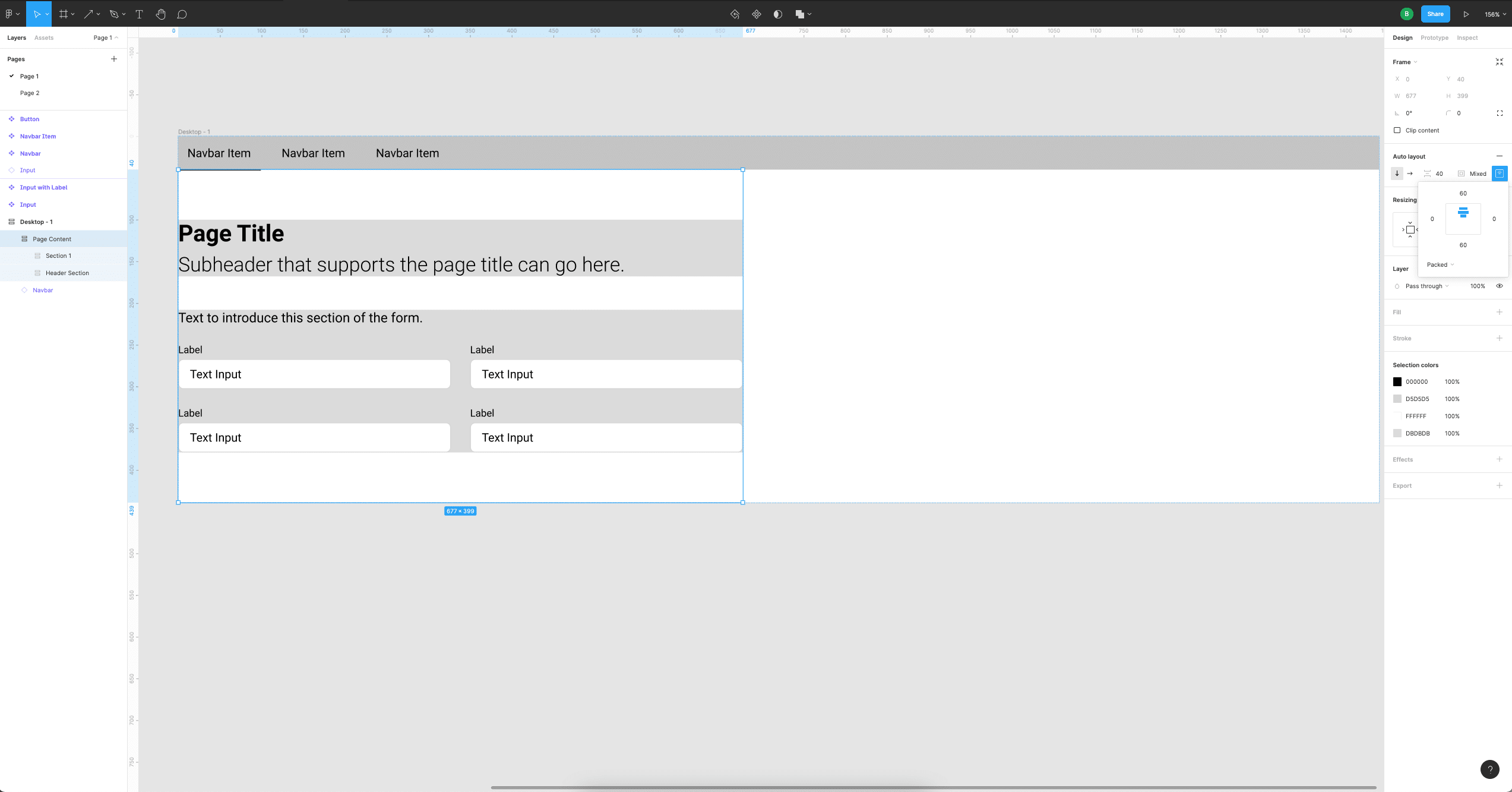This screenshot has height=792, width=1512.
Task: Toggle visibility of the selected layer's opacity eye
Action: [x=1500, y=286]
